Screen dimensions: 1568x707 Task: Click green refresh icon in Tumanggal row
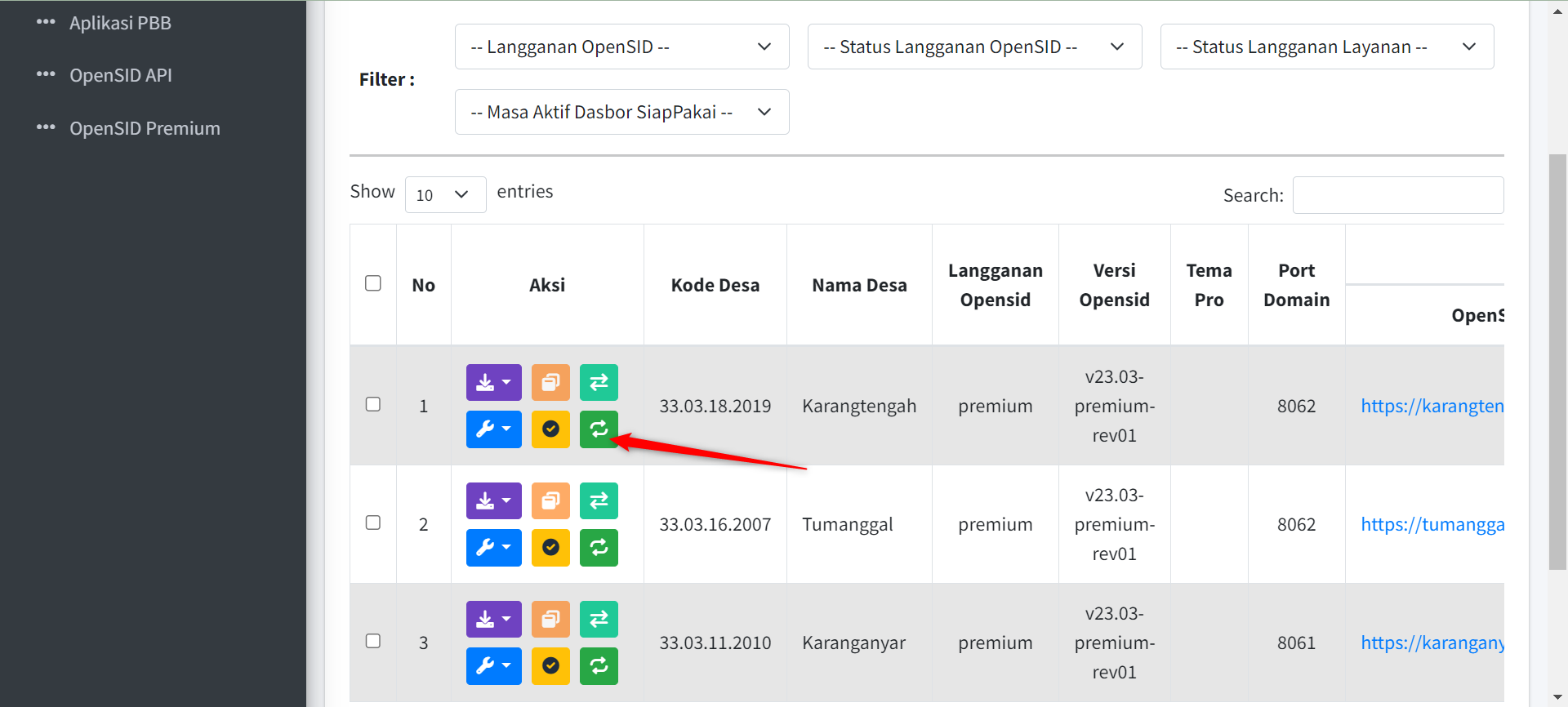pos(599,548)
